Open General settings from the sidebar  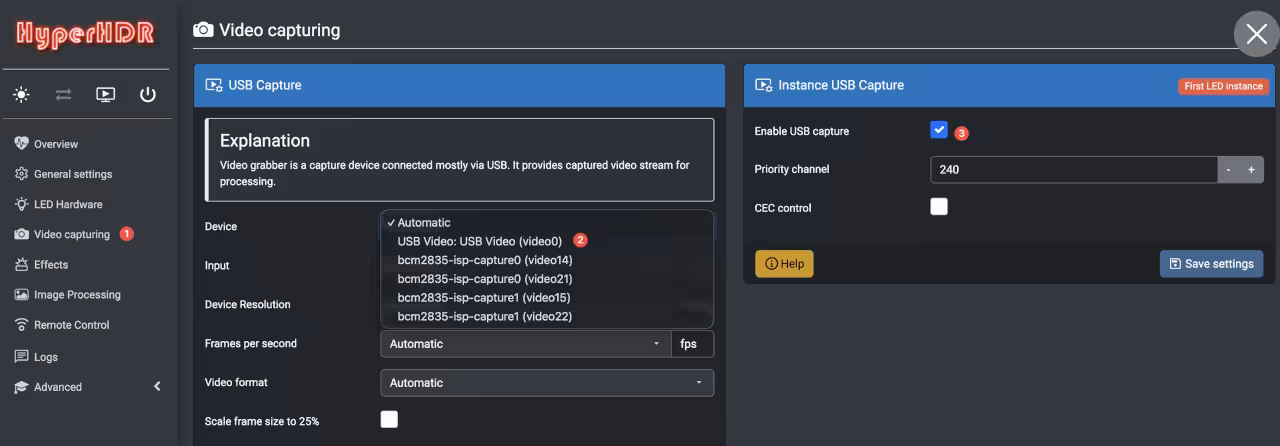tap(73, 174)
